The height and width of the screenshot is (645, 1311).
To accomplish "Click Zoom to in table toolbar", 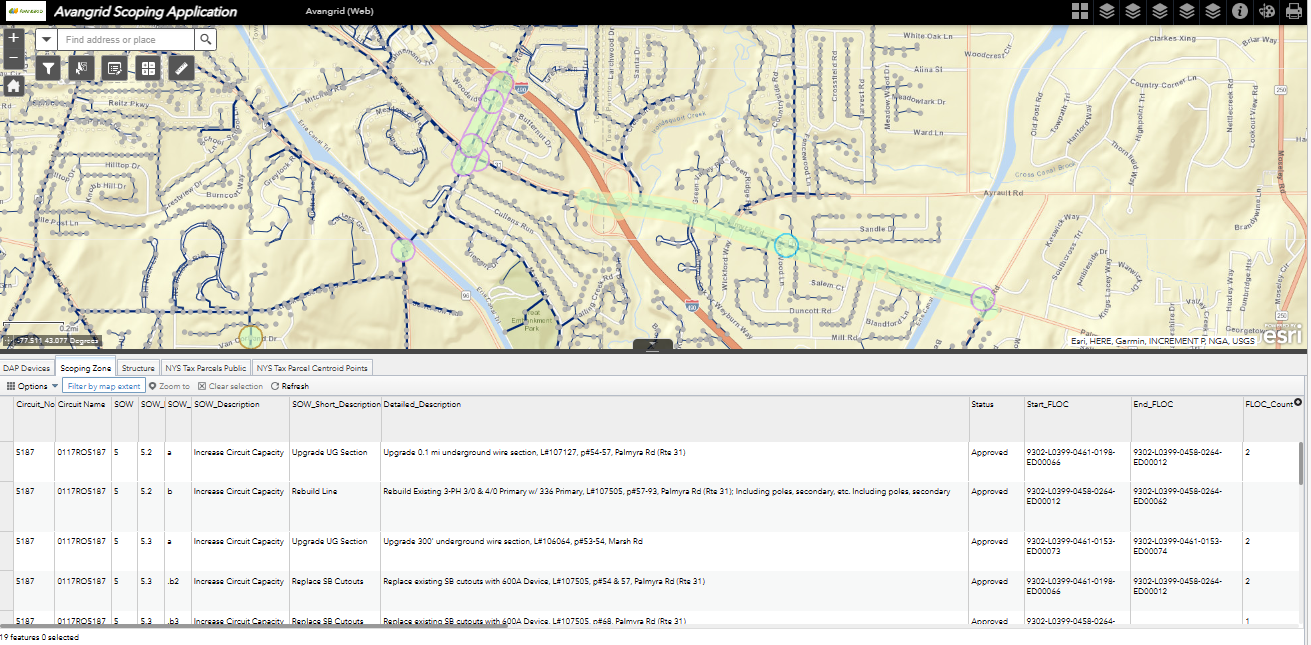I will coord(169,386).
